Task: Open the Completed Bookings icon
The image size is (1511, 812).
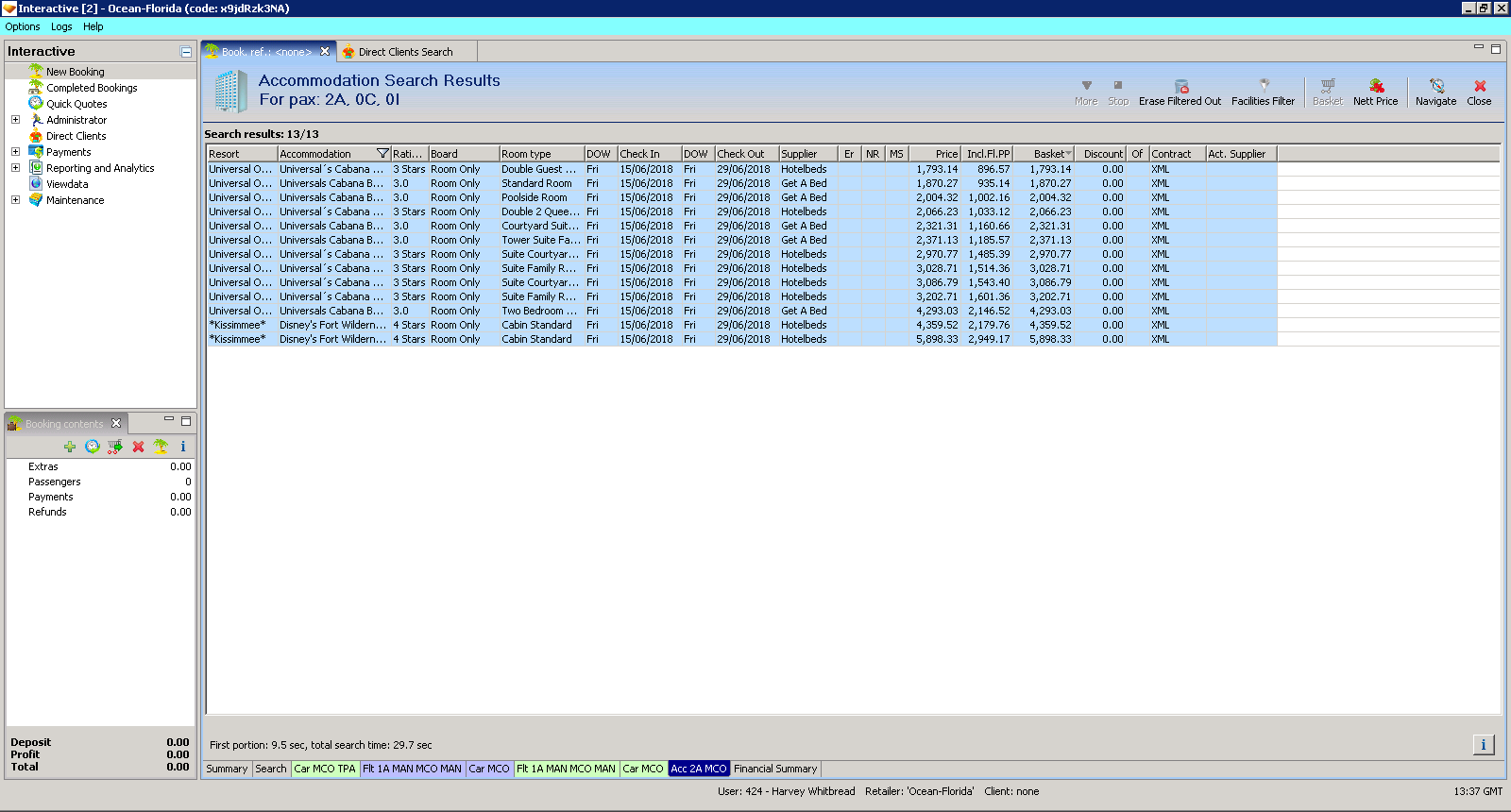Action: (x=36, y=87)
